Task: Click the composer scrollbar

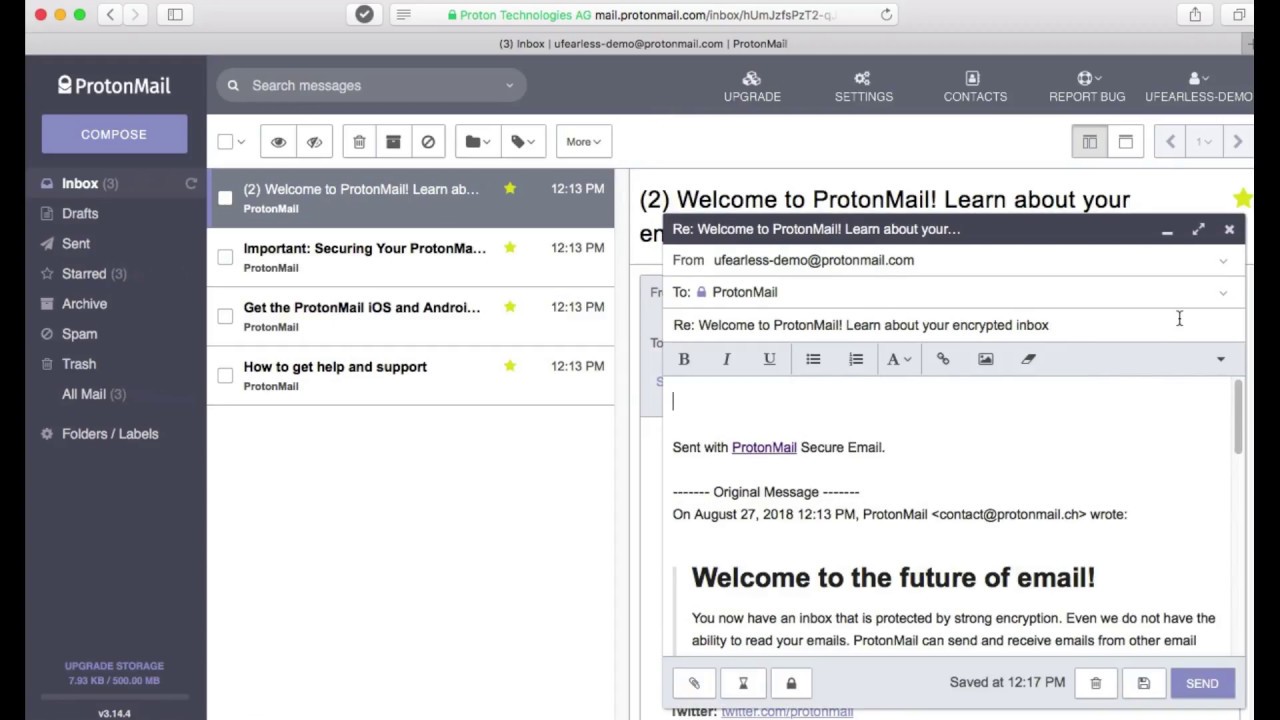Action: click(1239, 418)
